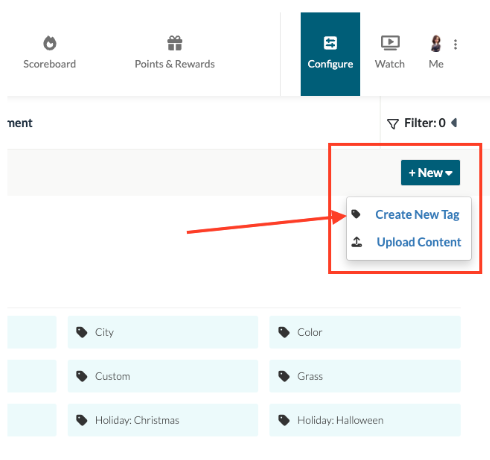The image size is (490, 460).
Task: Click the tag icon next to Holiday: Halloween
Action: tap(284, 420)
